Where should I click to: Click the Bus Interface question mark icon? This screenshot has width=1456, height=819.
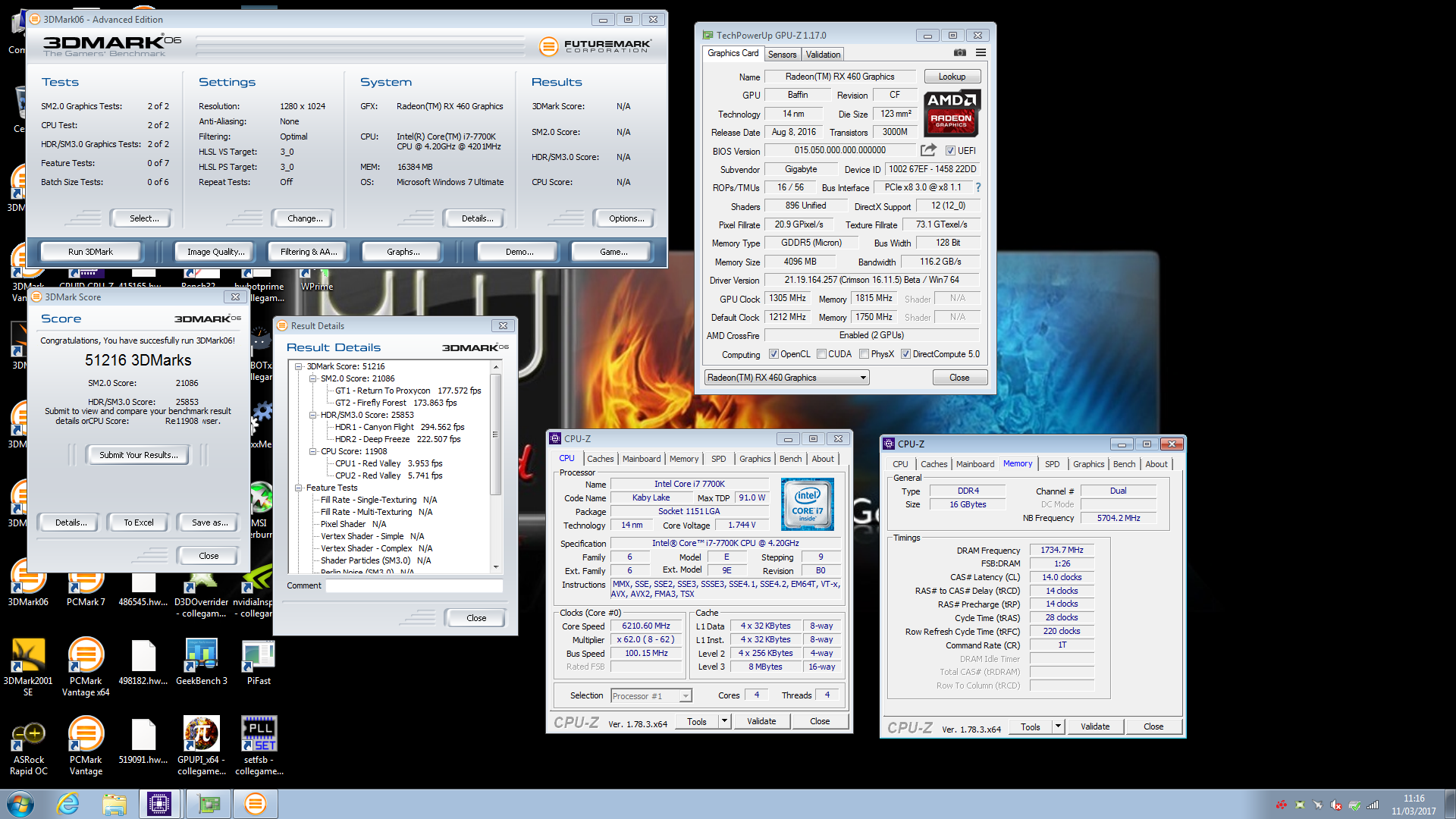tap(977, 187)
